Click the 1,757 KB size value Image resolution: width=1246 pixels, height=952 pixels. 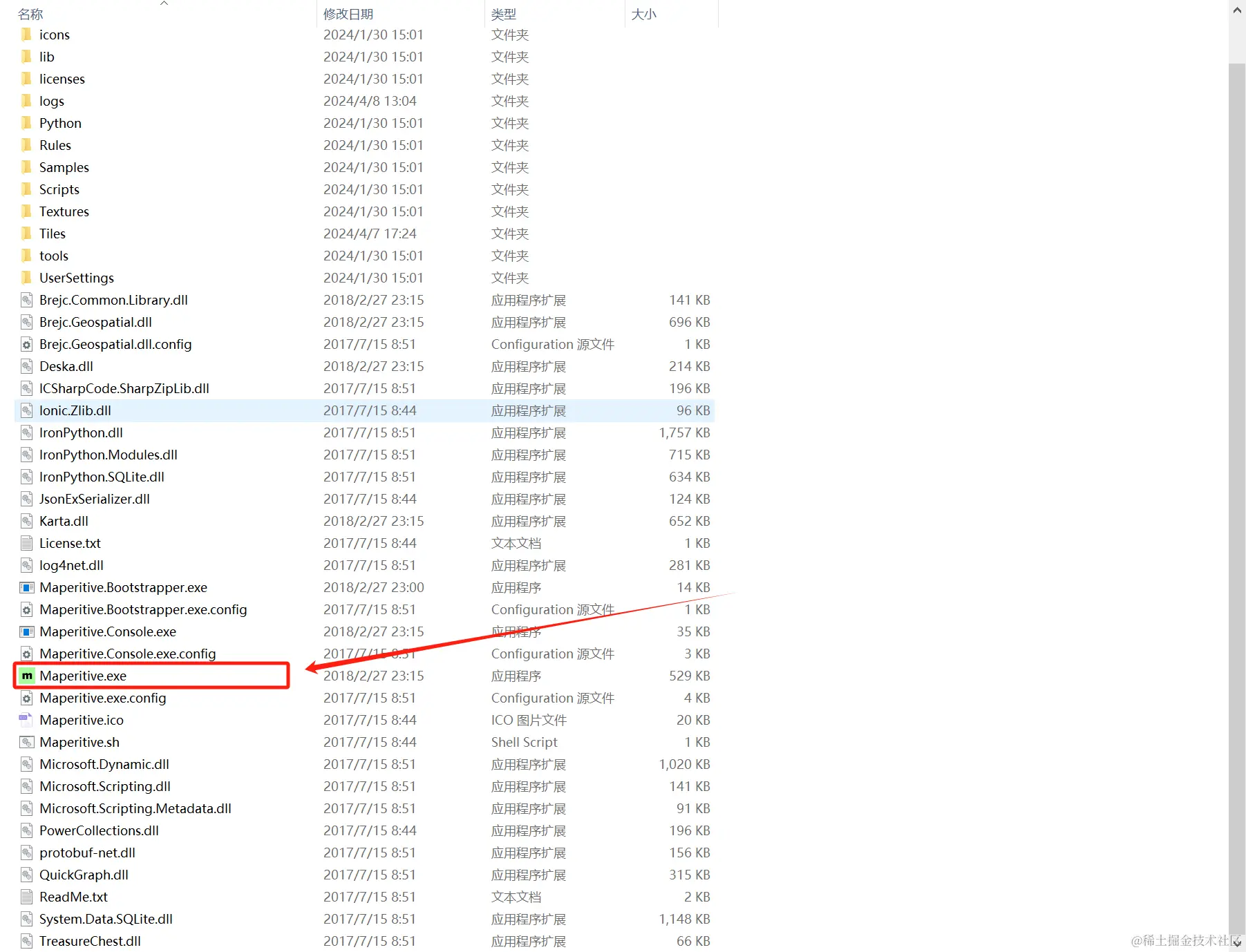[x=684, y=432]
